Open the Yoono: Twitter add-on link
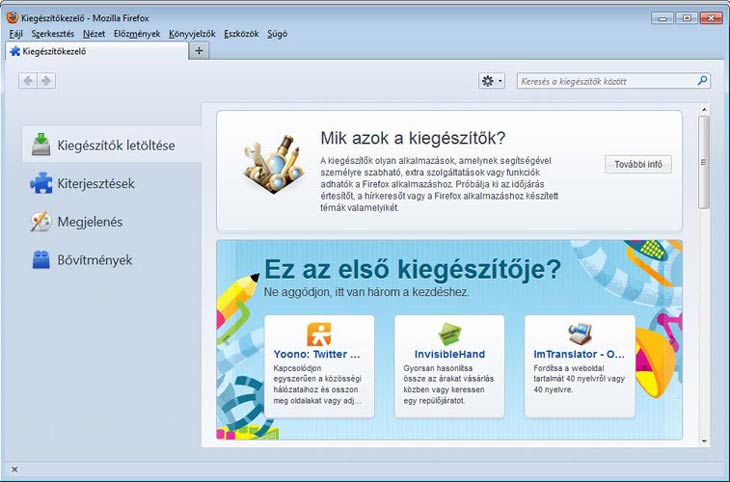The width and height of the screenshot is (730, 482). (317, 354)
